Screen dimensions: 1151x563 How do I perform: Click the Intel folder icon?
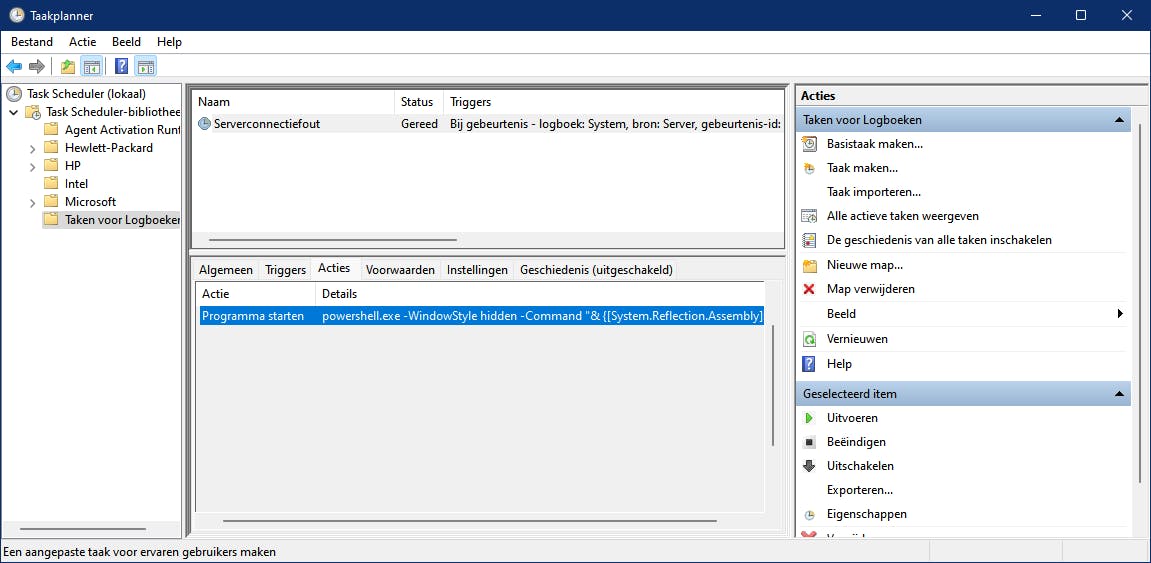pos(51,184)
